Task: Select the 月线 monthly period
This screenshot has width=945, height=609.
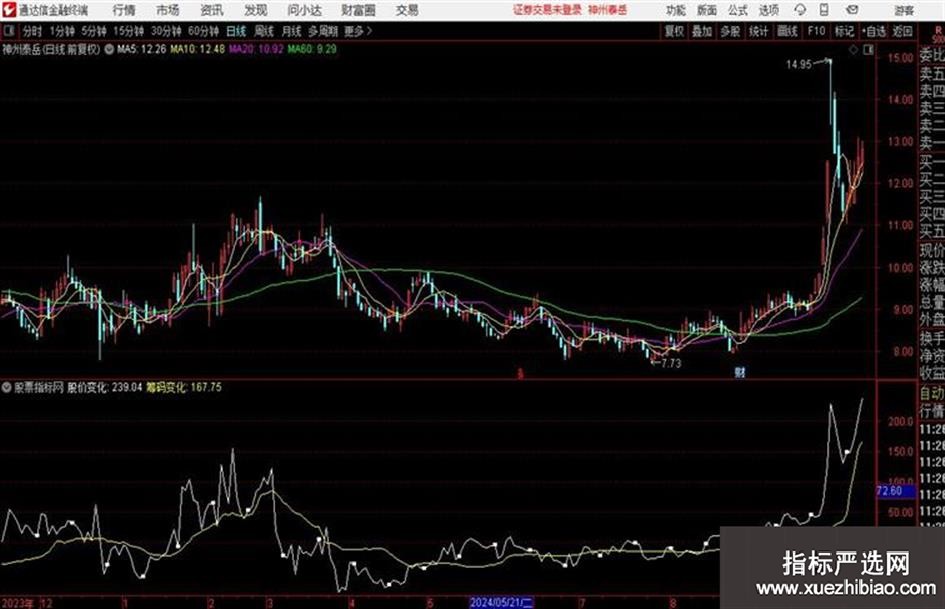Action: (x=292, y=31)
